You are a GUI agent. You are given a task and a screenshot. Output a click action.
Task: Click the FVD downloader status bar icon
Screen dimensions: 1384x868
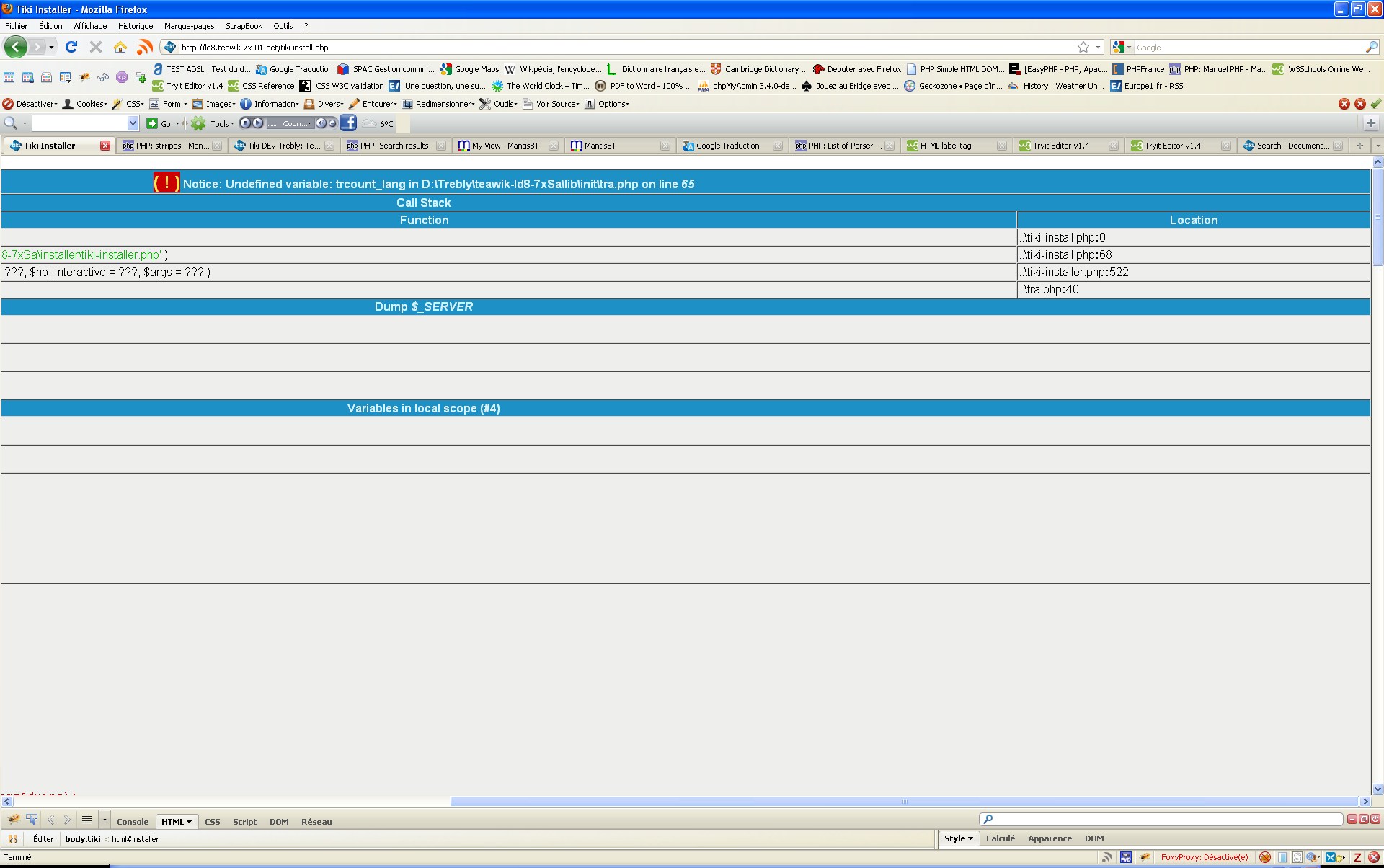[1125, 857]
